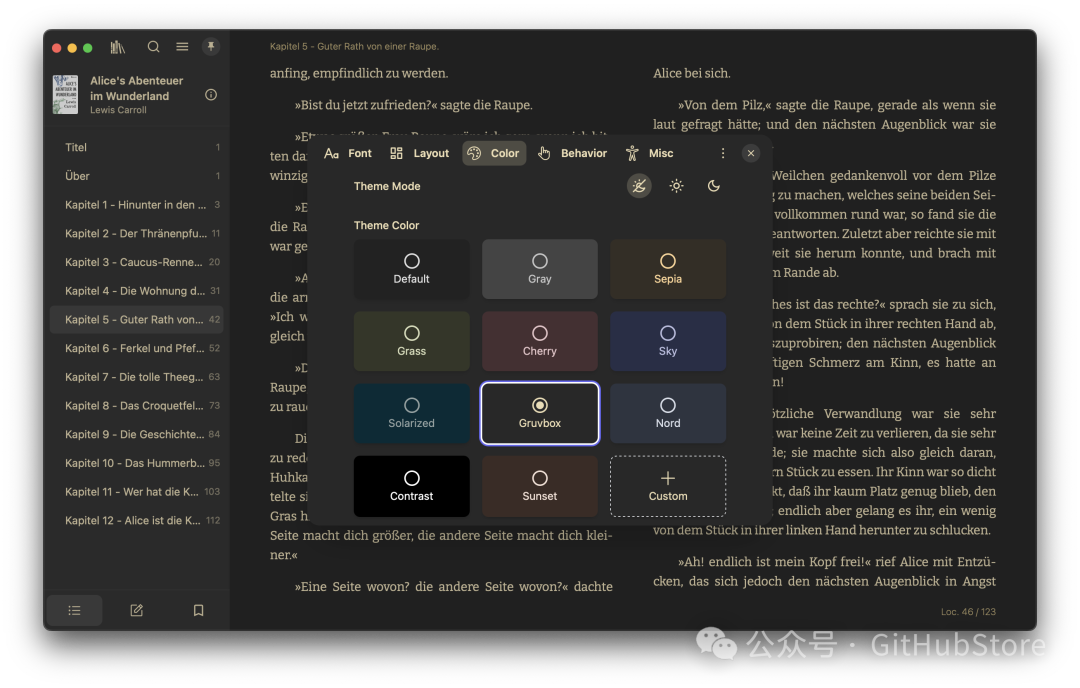
Task: Go to Titel in contents
Action: point(137,147)
